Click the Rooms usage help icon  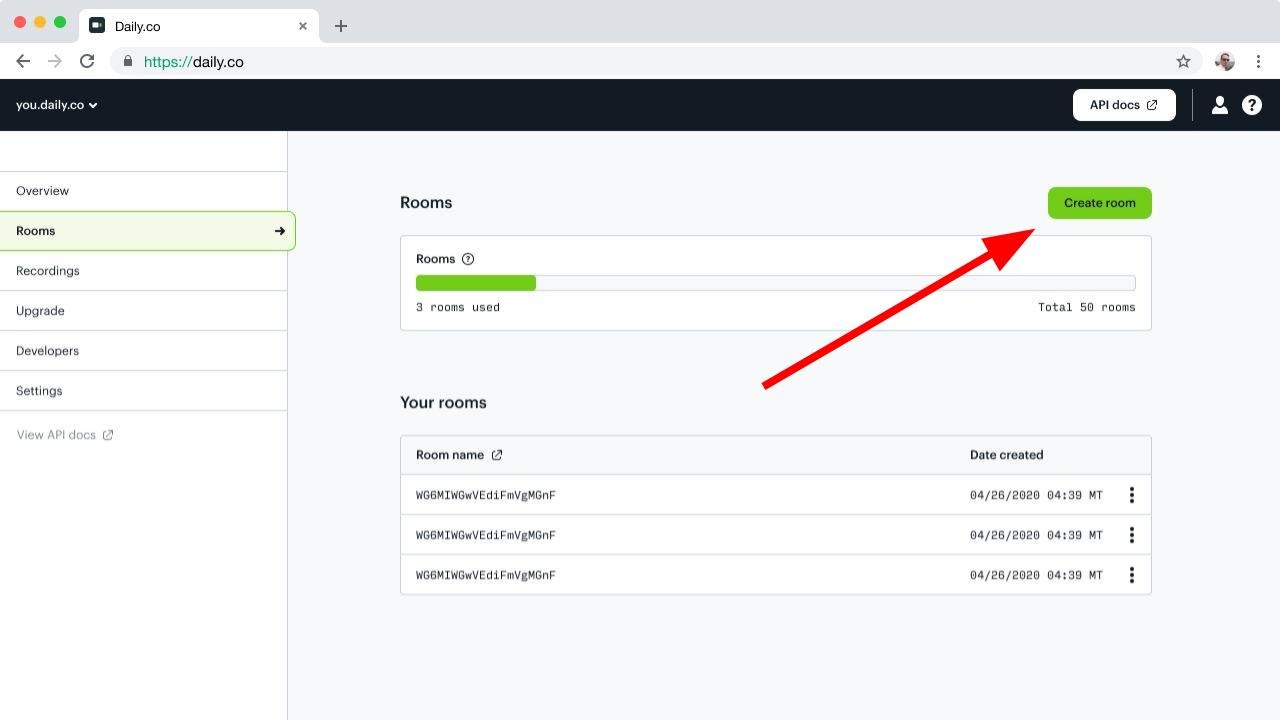(468, 259)
